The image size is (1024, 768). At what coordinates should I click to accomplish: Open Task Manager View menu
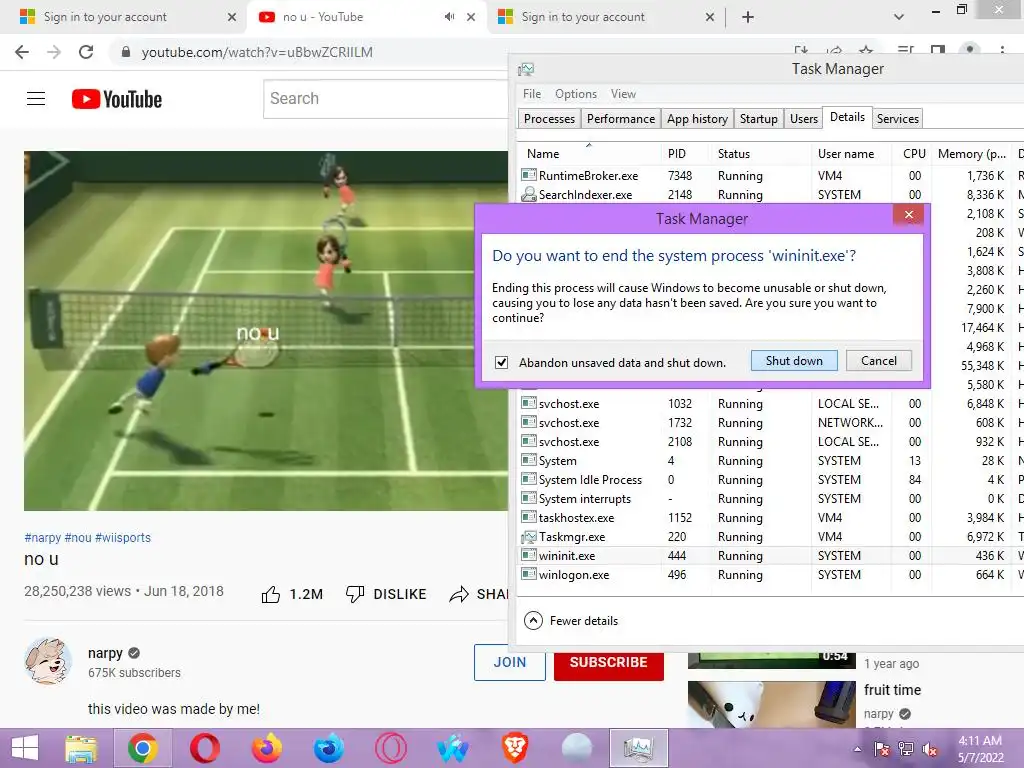(x=623, y=94)
